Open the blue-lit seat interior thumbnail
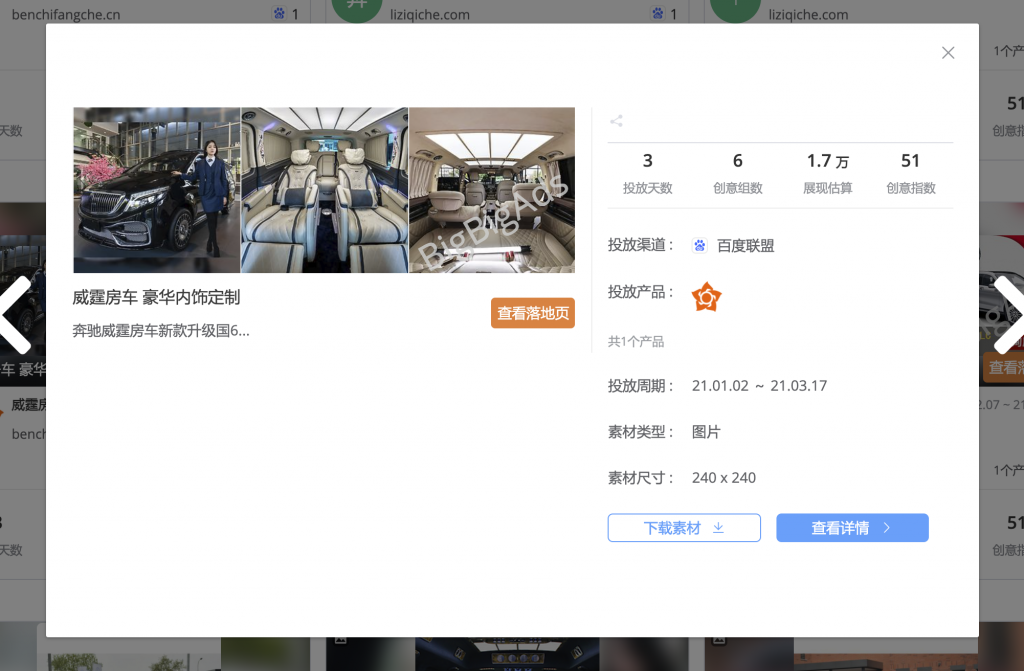This screenshot has height=671, width=1024. coord(325,190)
